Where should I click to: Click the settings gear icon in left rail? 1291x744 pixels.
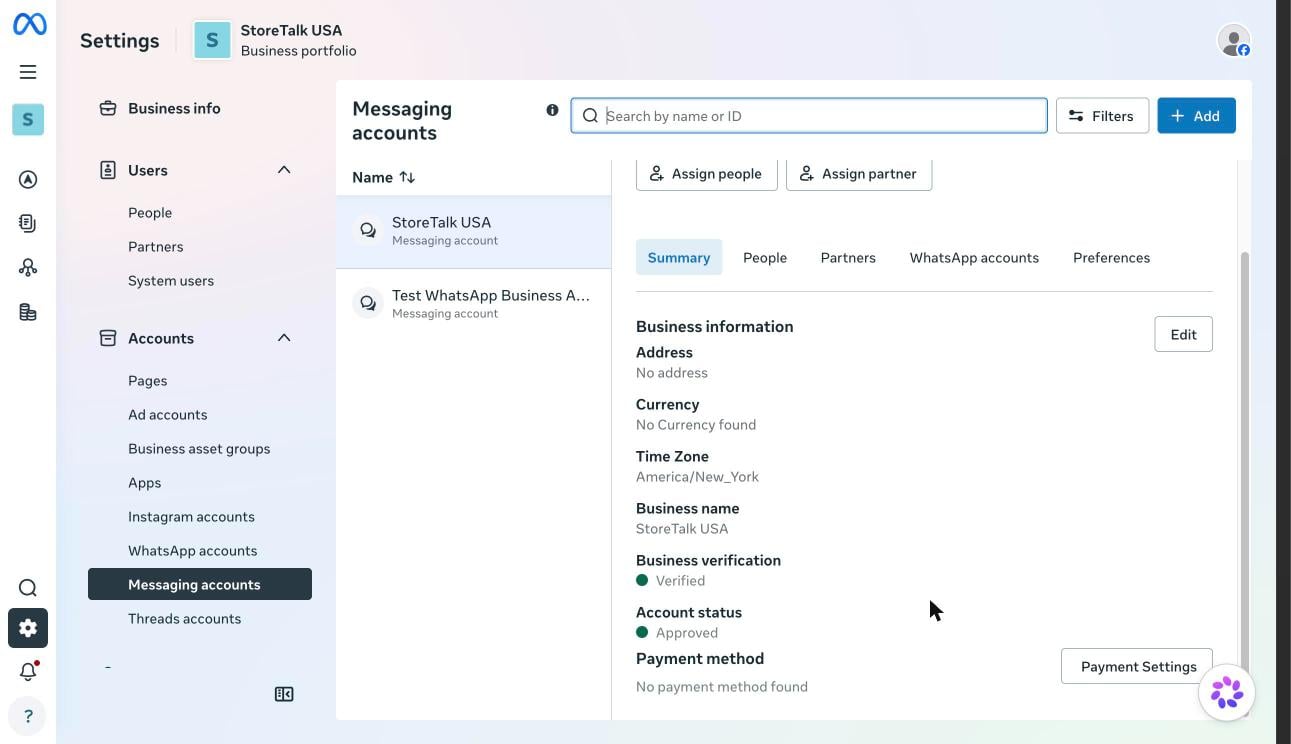(x=28, y=628)
